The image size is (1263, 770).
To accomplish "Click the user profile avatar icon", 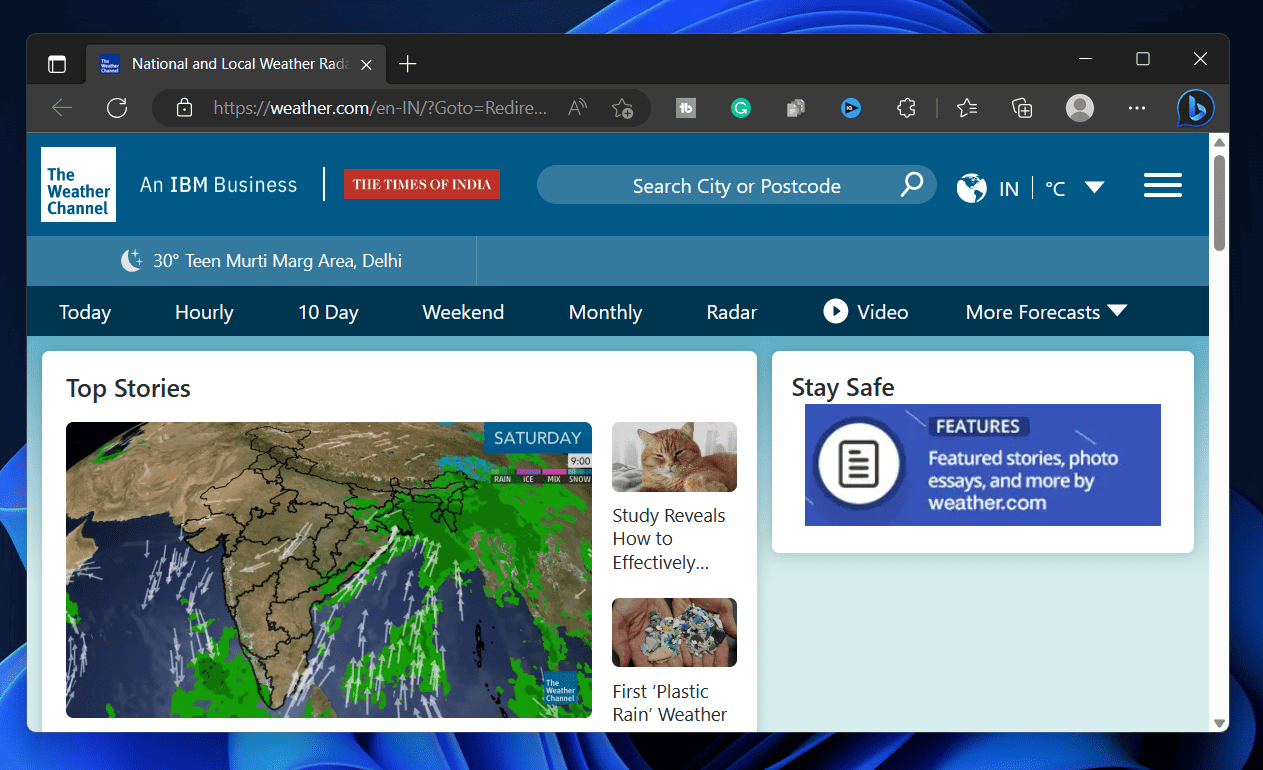I will click(x=1080, y=108).
